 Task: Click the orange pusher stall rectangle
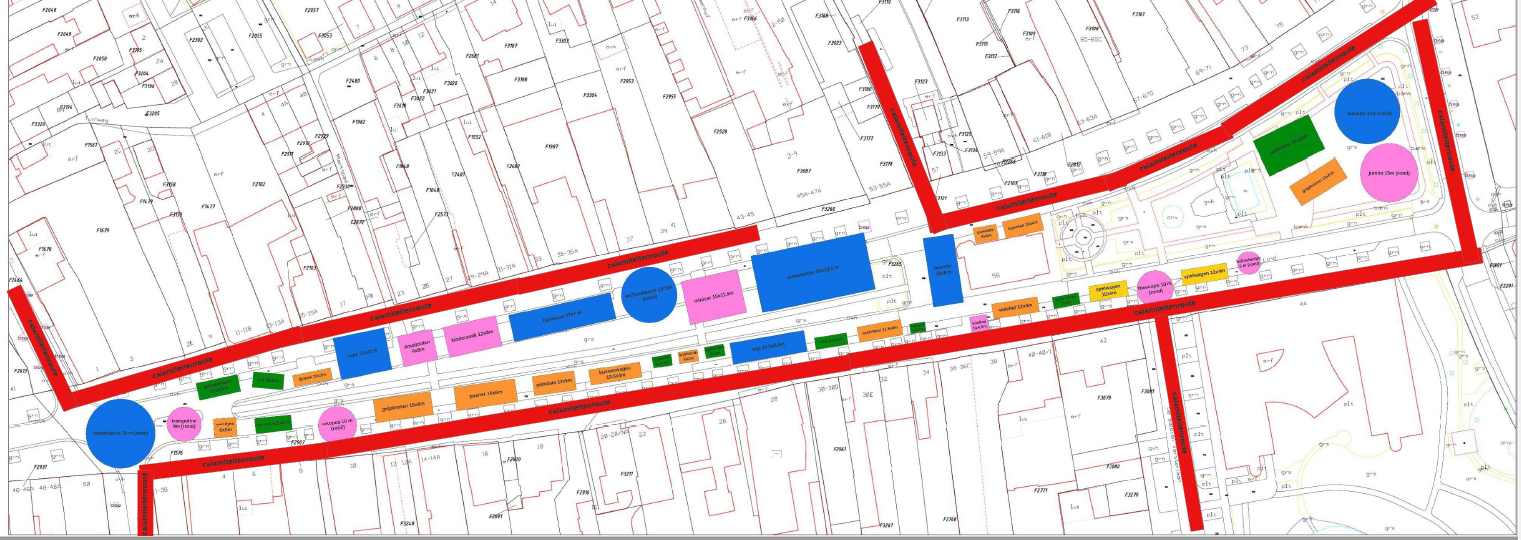(484, 394)
